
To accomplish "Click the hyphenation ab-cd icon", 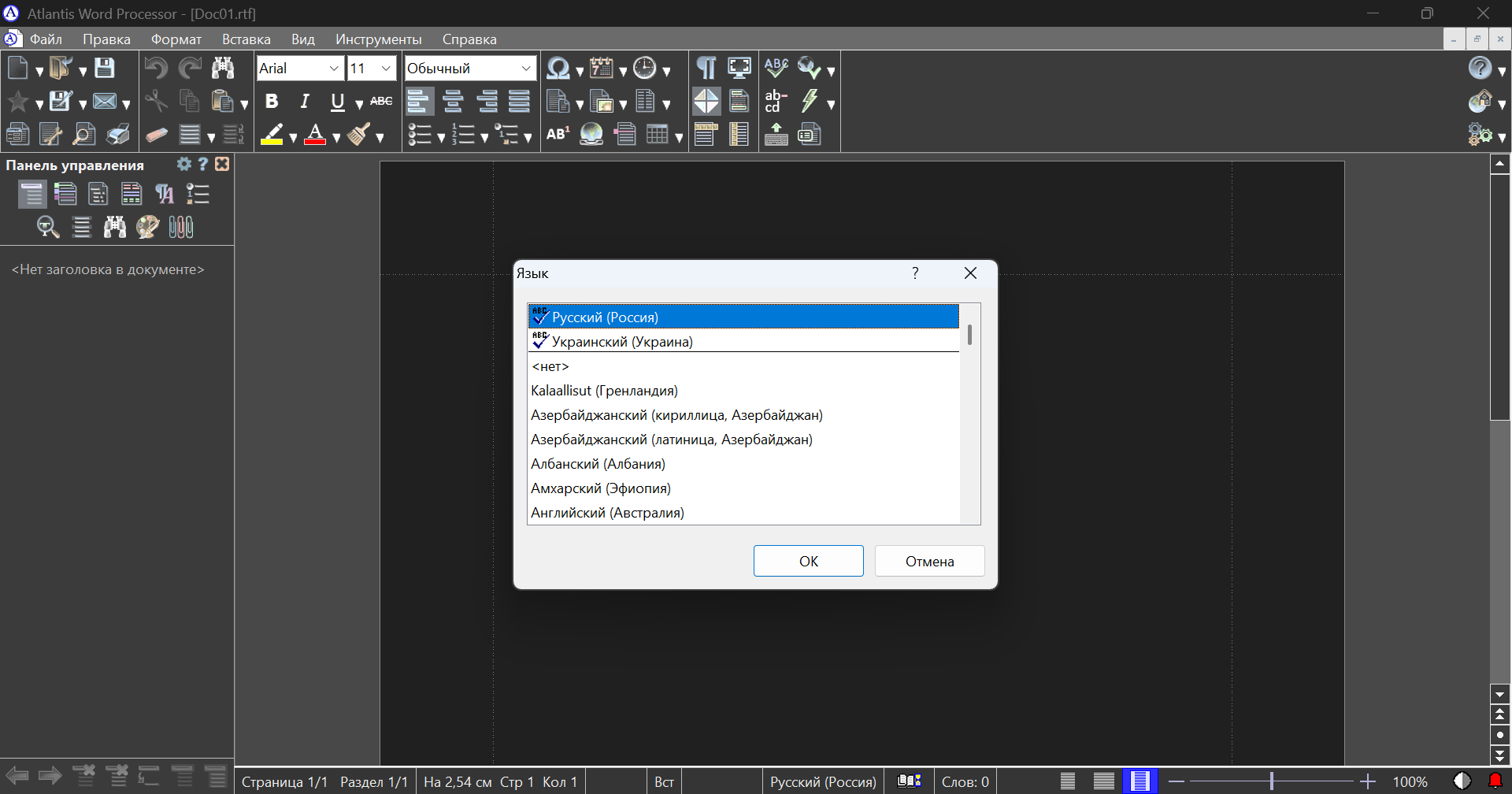I will point(775,101).
